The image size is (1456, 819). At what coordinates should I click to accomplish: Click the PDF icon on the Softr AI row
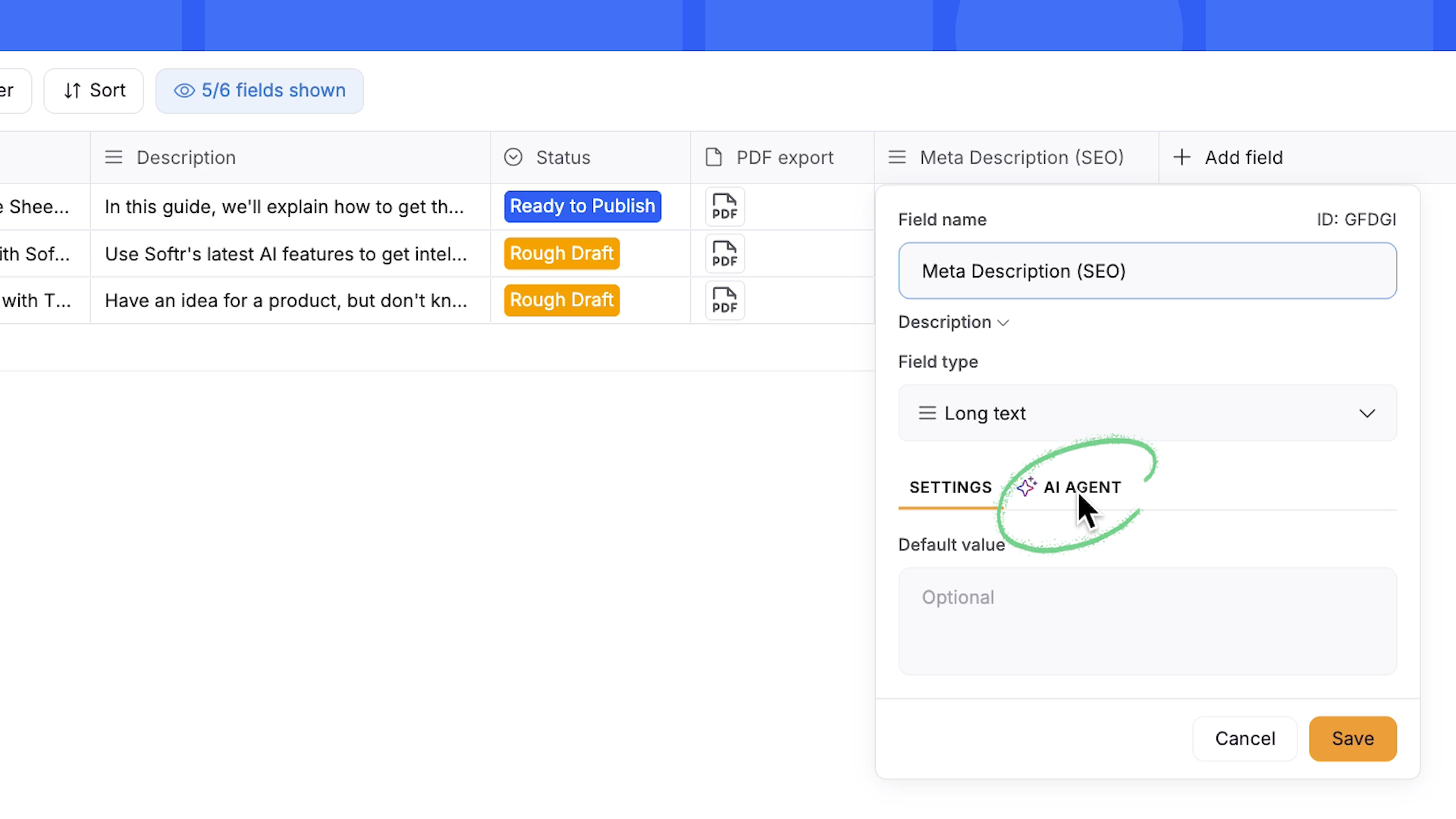[x=724, y=253]
